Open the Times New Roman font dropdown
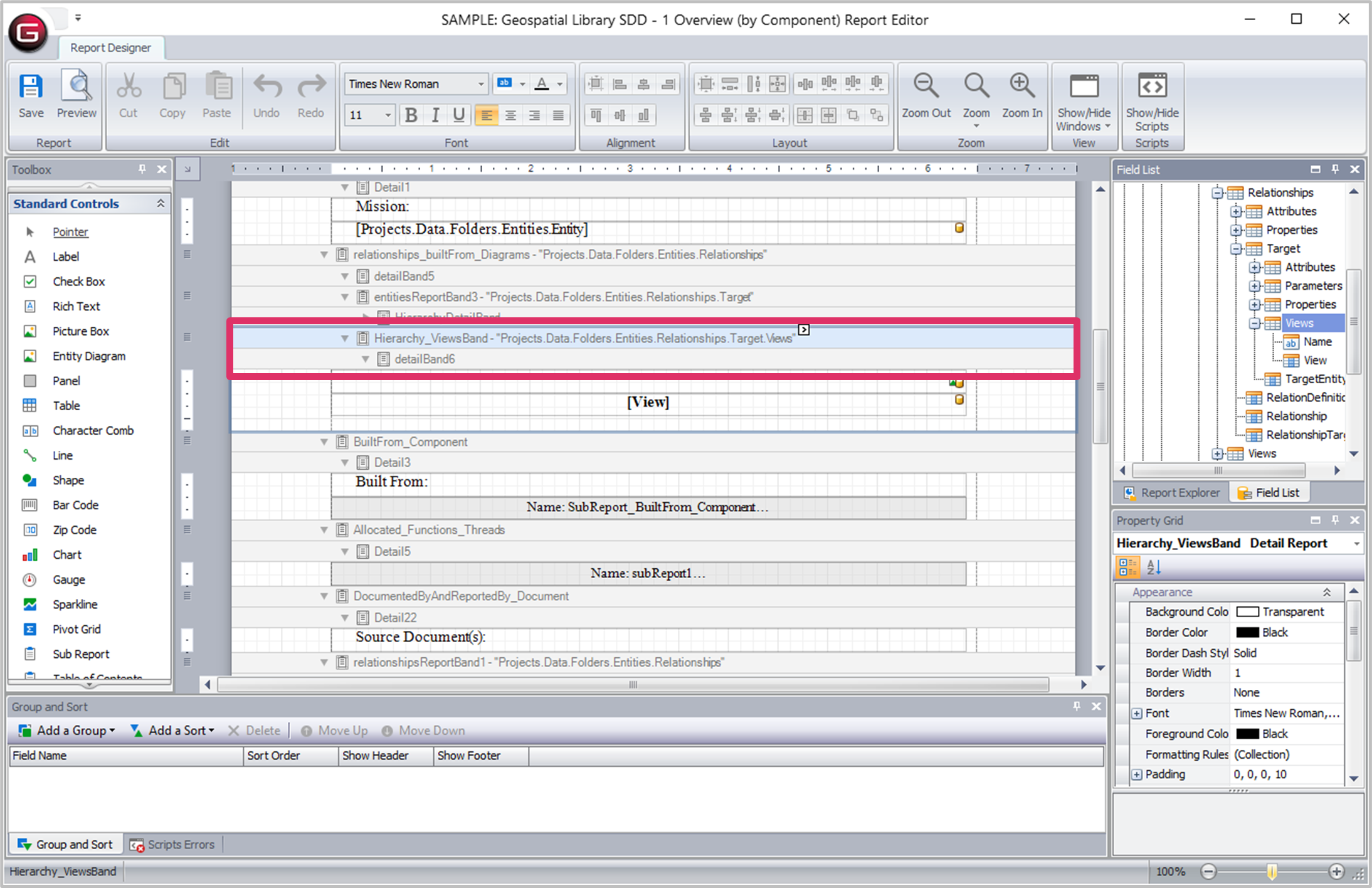This screenshot has height=888, width=1372. (x=481, y=84)
